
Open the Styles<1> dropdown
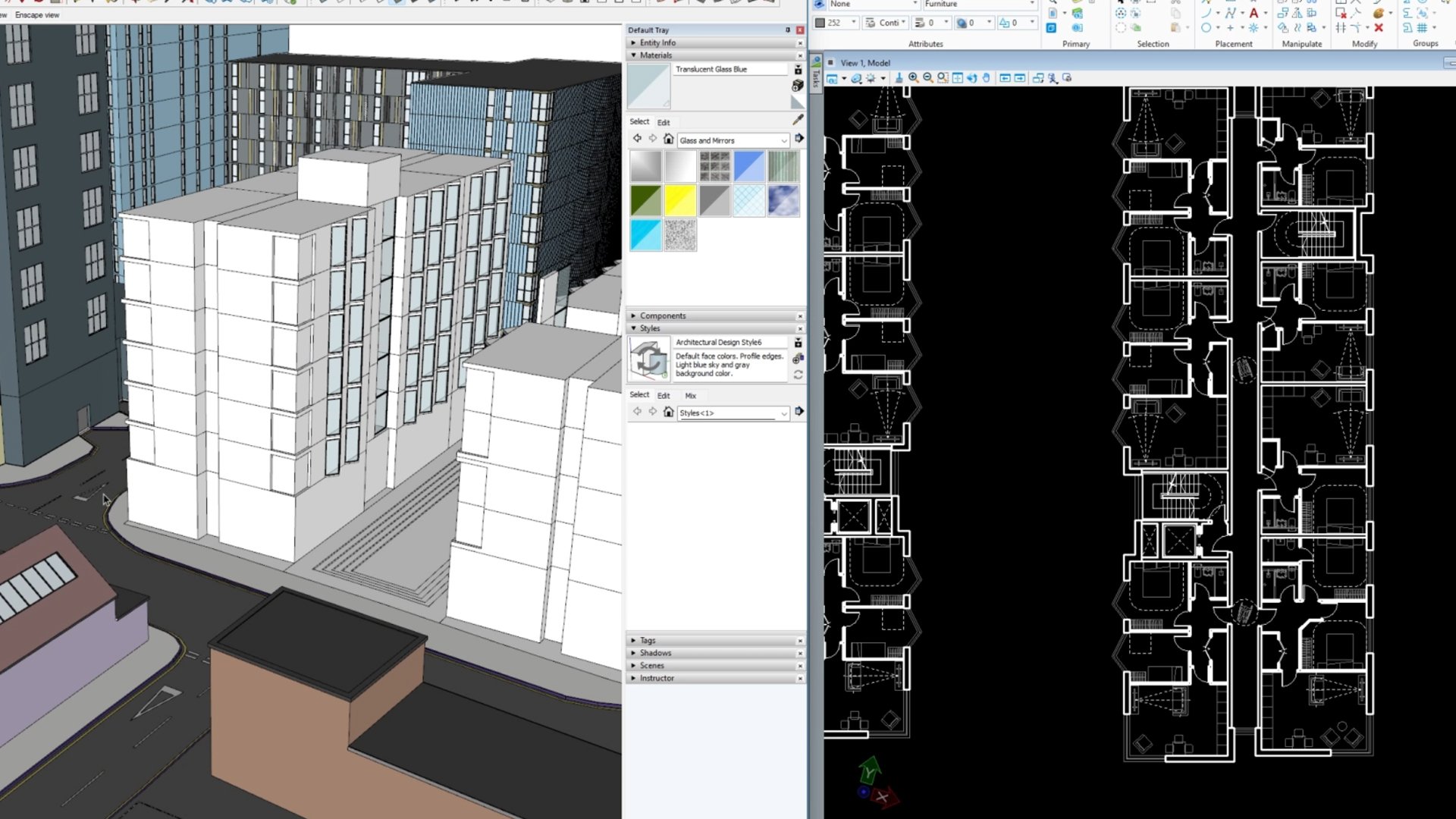(784, 413)
